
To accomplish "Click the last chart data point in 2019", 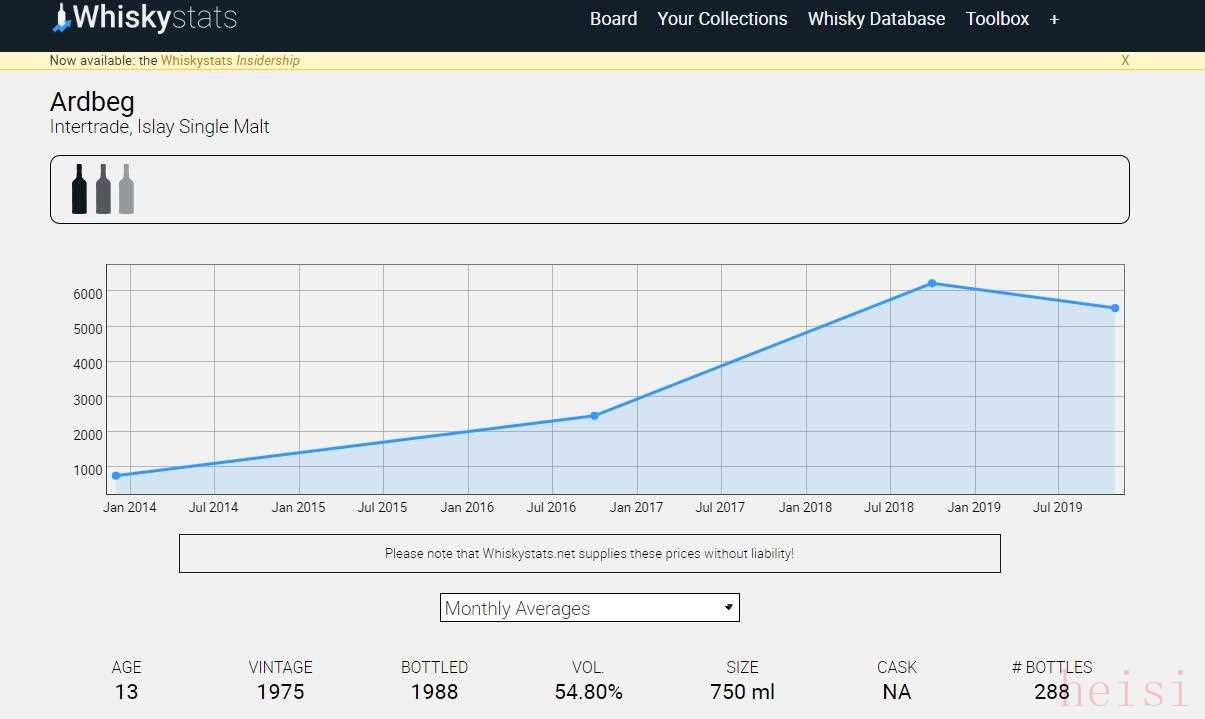I will (x=1115, y=308).
